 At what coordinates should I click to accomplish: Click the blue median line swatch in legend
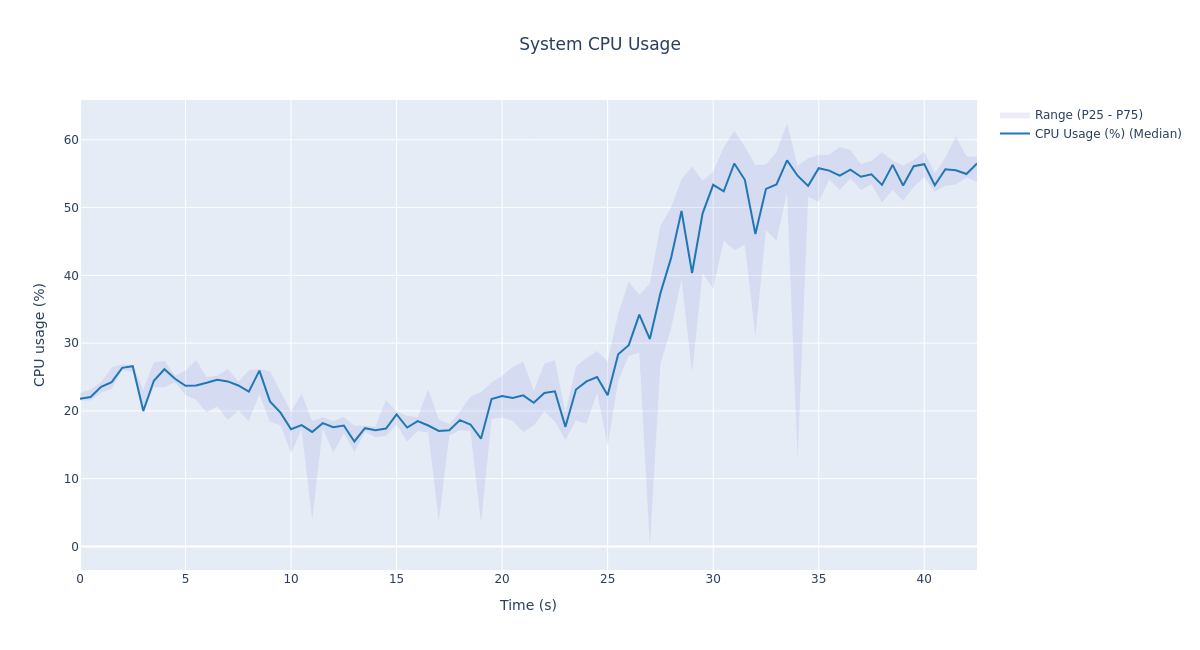[x=1015, y=134]
